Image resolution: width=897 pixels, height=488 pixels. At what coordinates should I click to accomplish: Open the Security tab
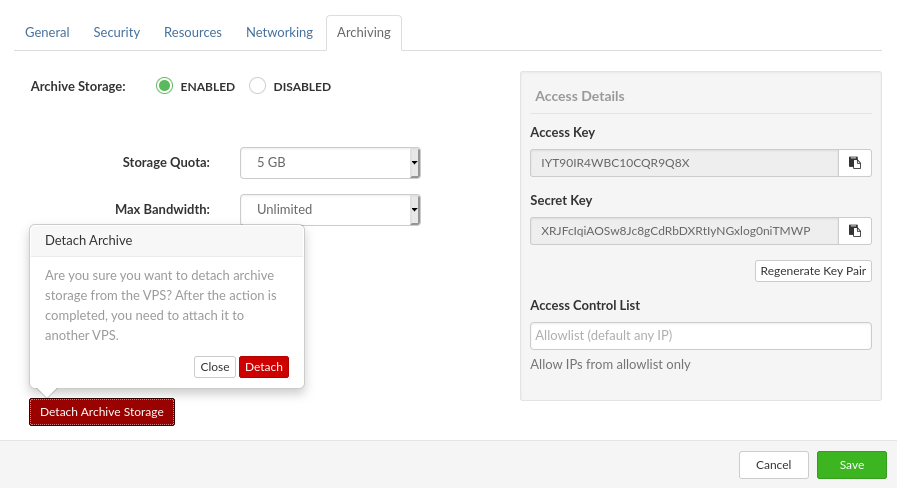(x=117, y=32)
